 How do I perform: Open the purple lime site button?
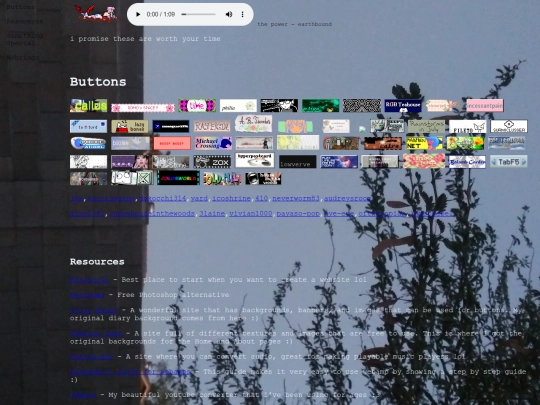[197, 105]
